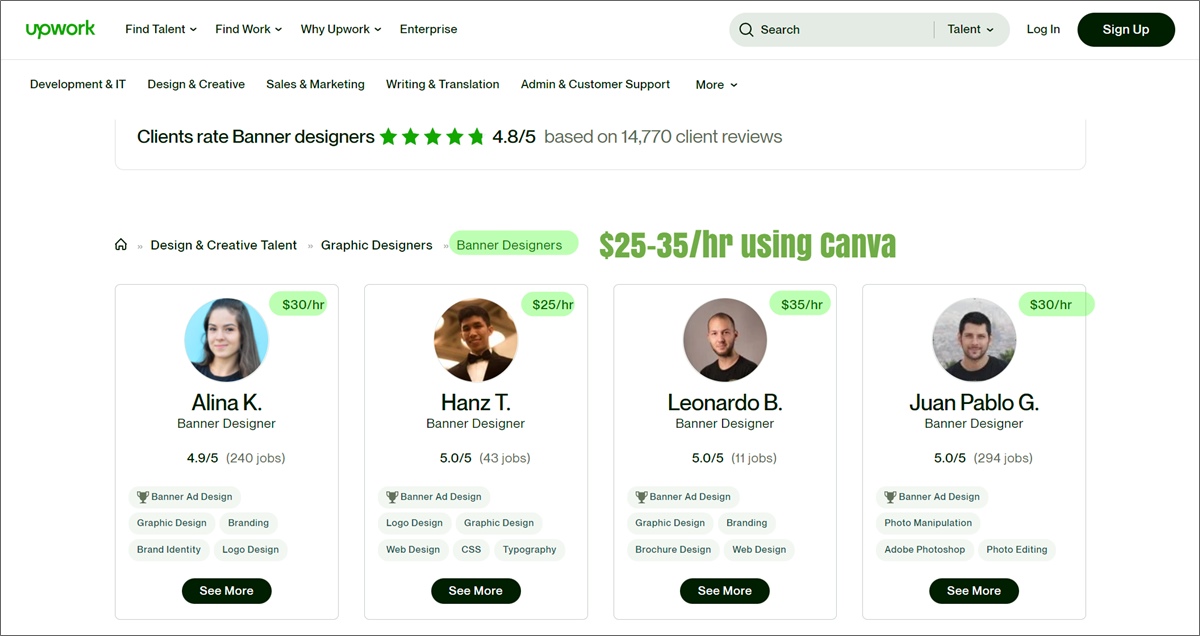The width and height of the screenshot is (1200, 636).
Task: Click See More on Hanz's profile card
Action: click(x=476, y=590)
